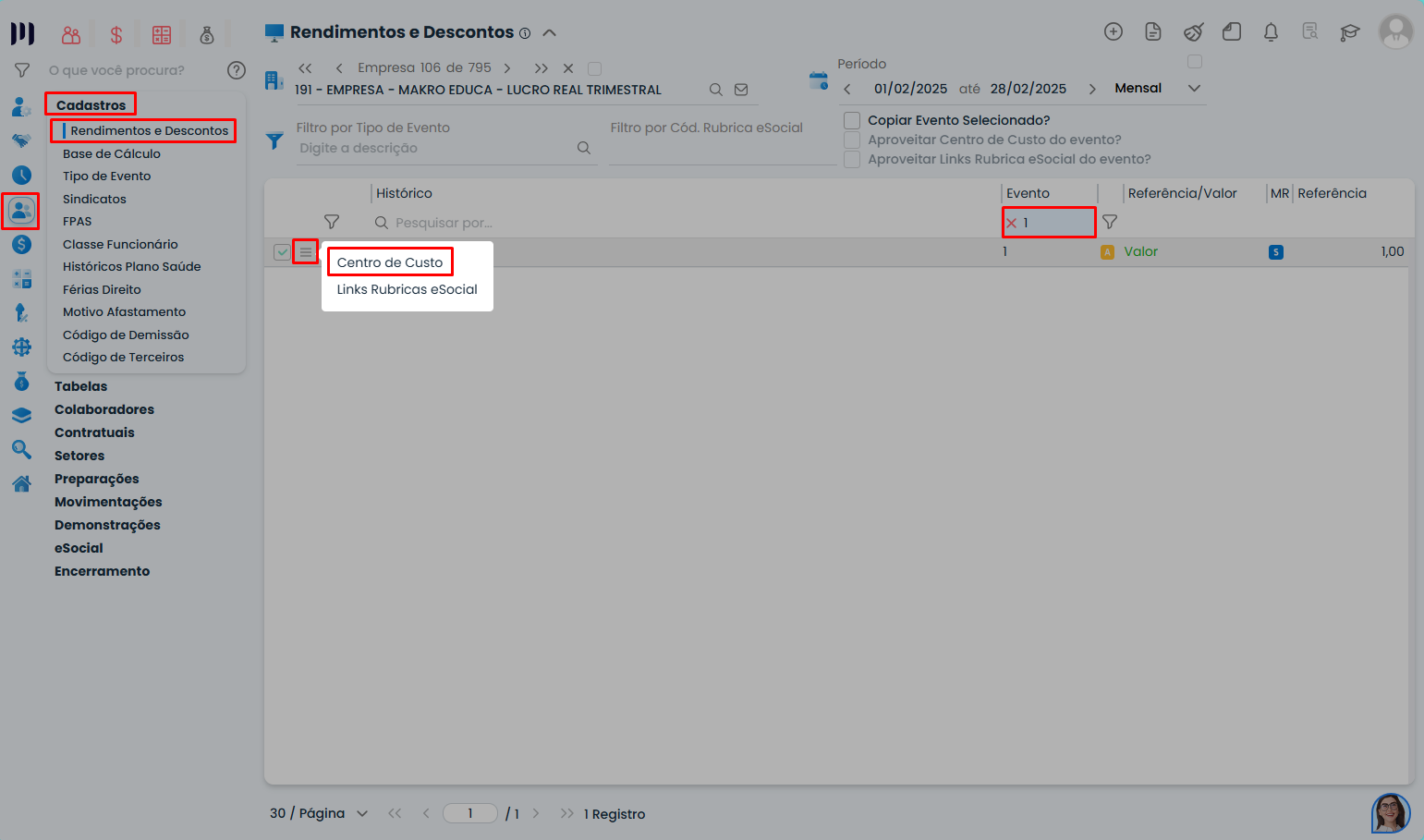Toggle the row selection checkmark on event 1
Image resolution: width=1424 pixels, height=840 pixels.
[x=282, y=251]
